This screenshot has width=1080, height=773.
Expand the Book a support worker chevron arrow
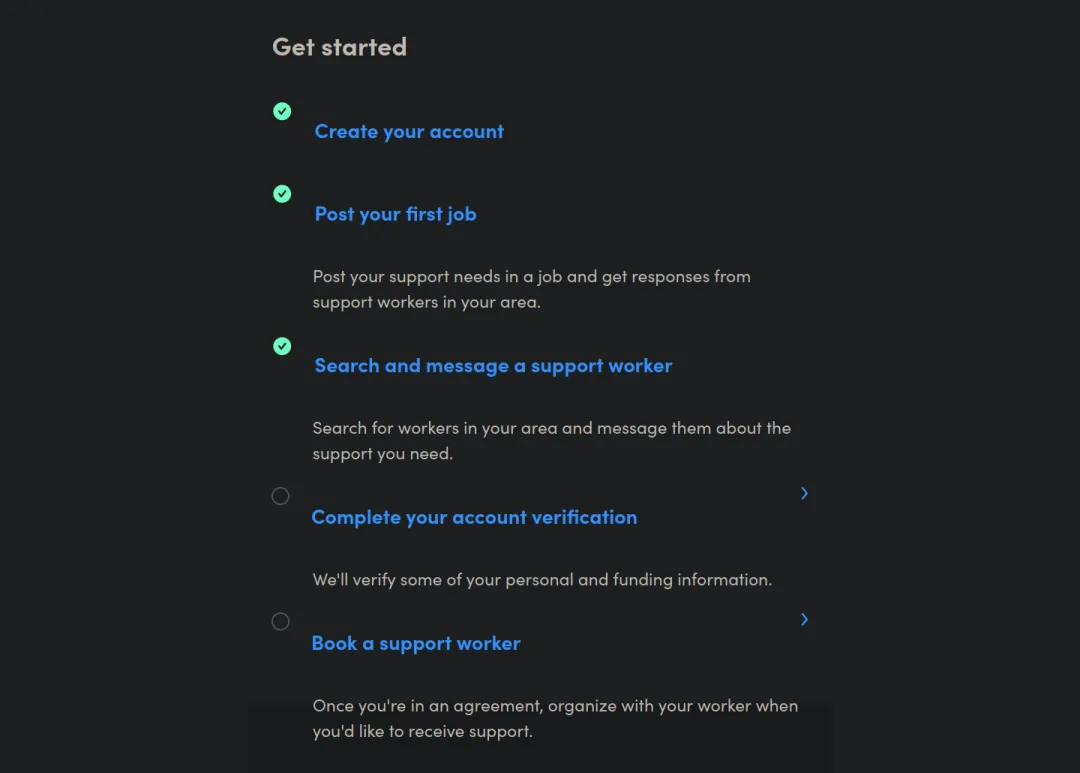click(x=804, y=619)
